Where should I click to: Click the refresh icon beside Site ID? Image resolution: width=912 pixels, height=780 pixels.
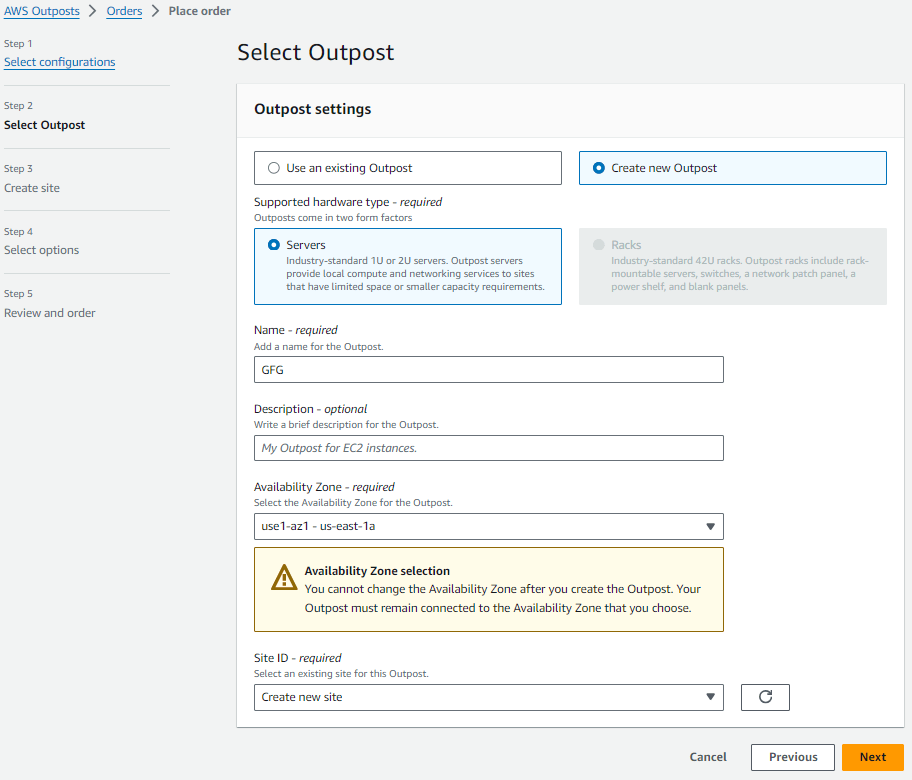pyautogui.click(x=765, y=697)
